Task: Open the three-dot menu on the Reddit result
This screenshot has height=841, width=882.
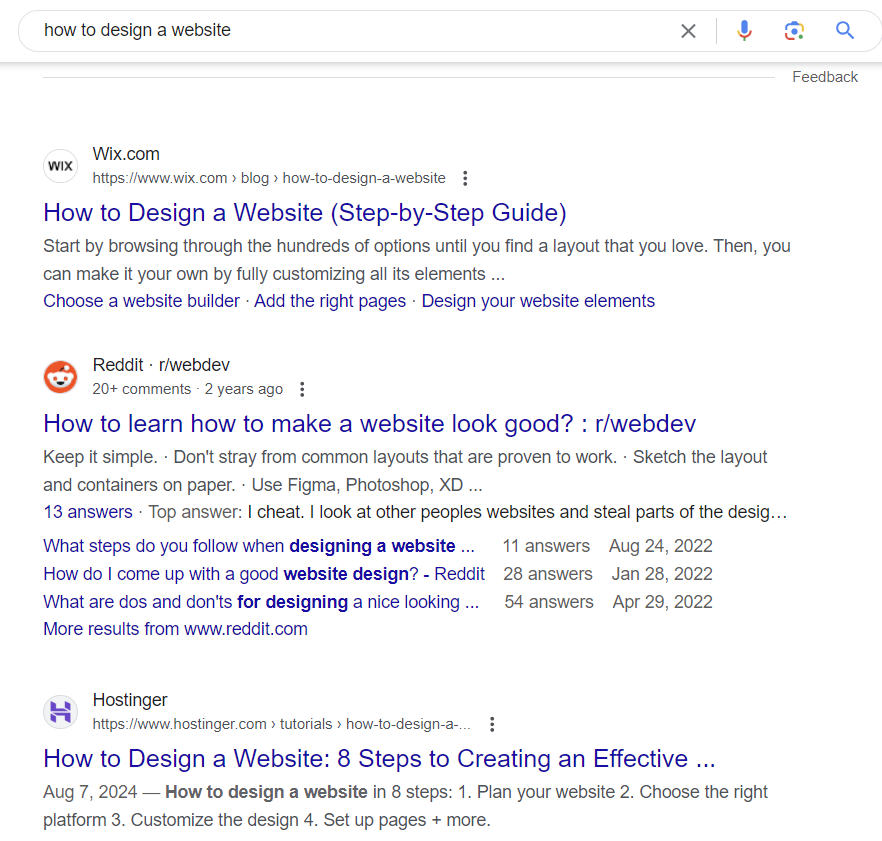Action: click(302, 389)
